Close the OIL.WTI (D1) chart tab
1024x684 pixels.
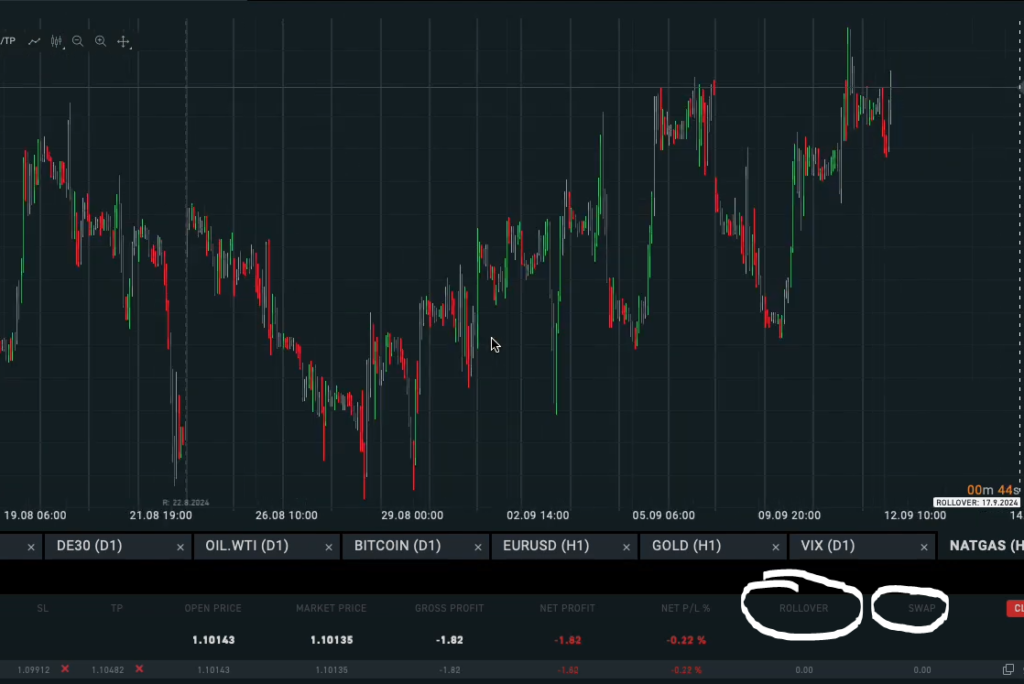click(329, 547)
